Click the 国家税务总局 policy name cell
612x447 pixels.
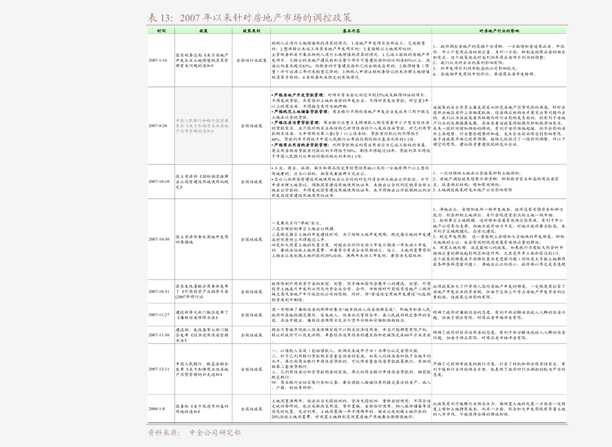[202, 61]
